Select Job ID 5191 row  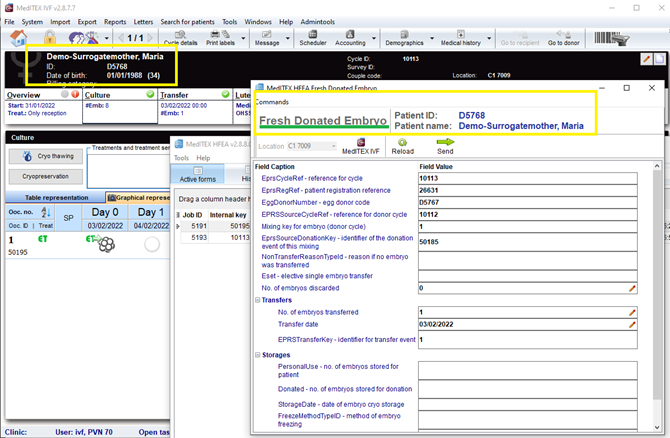tap(213, 226)
